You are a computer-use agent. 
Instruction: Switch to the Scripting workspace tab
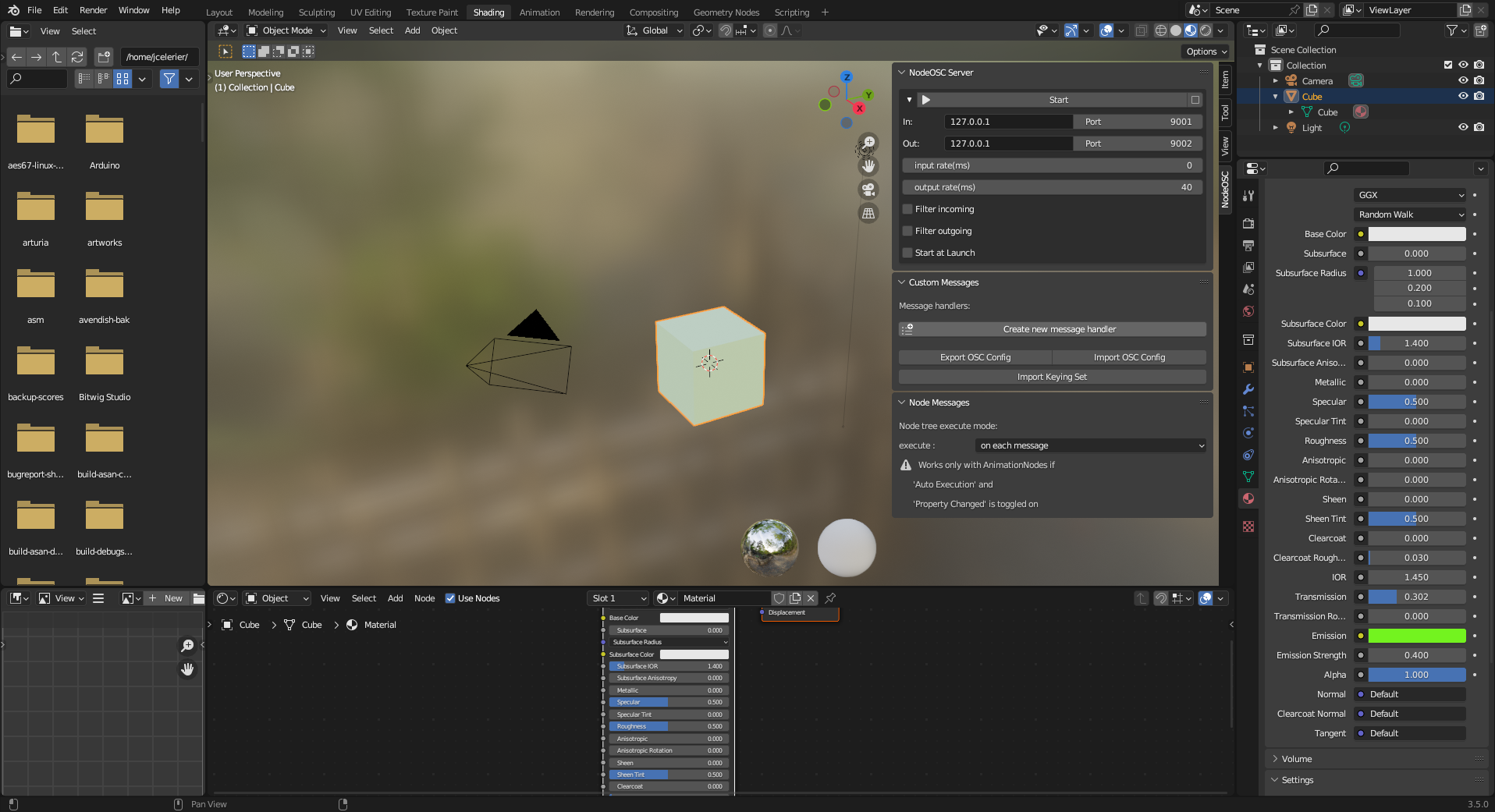pyautogui.click(x=792, y=12)
